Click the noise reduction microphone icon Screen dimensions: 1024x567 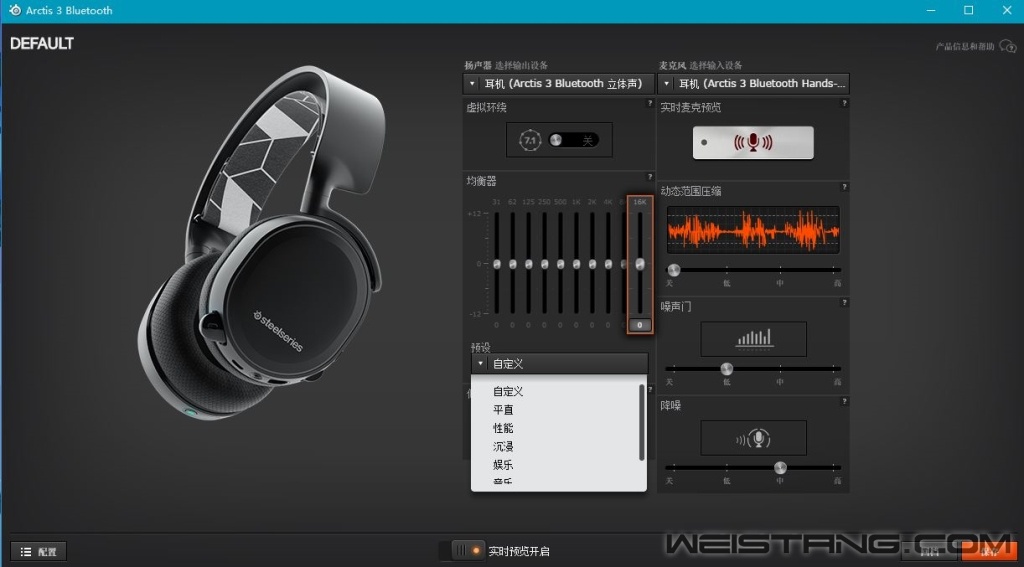click(x=754, y=438)
